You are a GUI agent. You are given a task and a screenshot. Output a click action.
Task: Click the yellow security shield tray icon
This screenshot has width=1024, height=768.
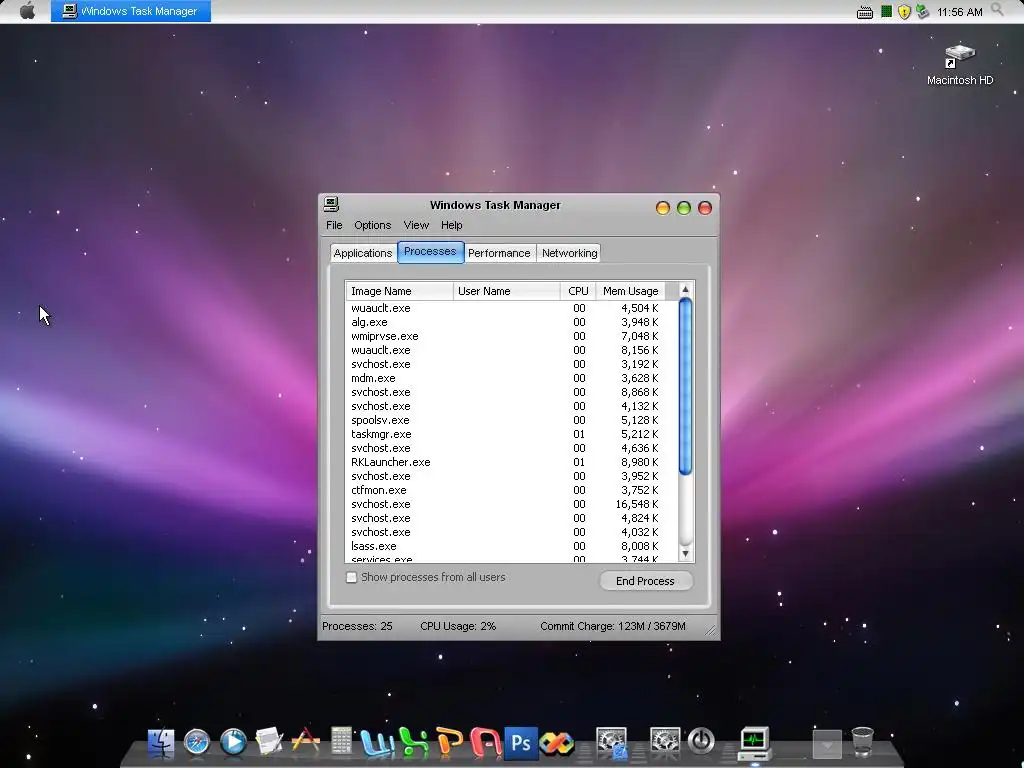(x=904, y=12)
